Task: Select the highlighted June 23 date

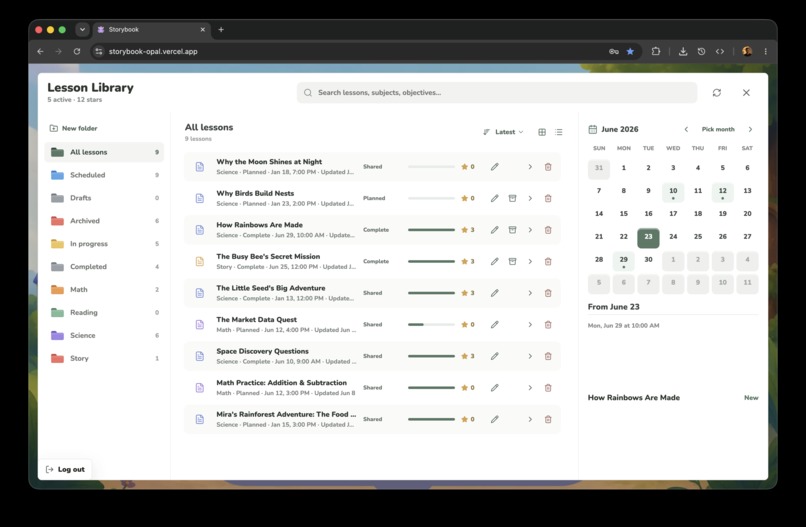Action: [x=648, y=238]
